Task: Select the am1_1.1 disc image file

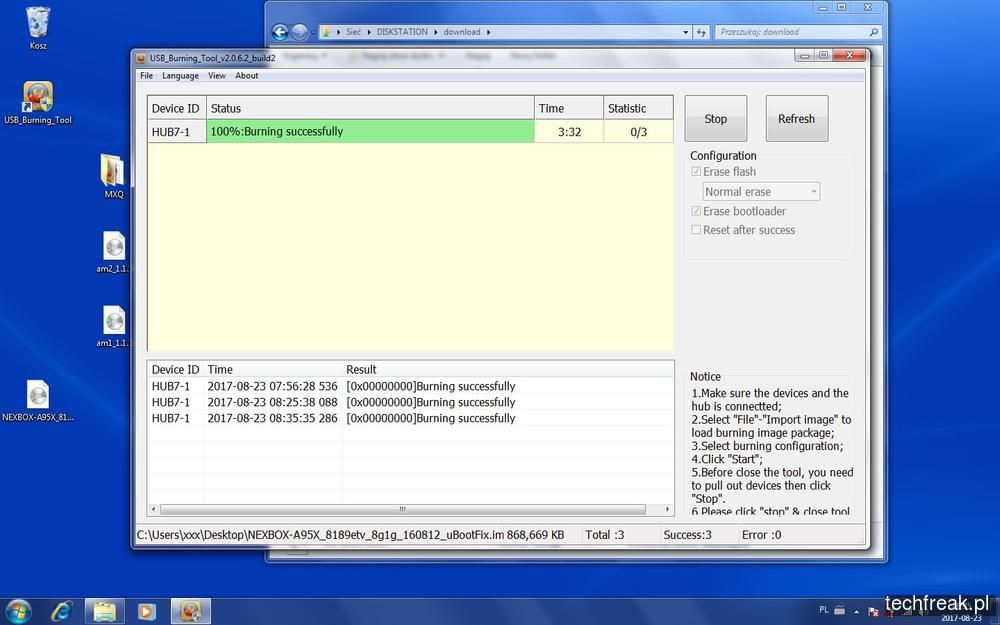Action: [114, 326]
